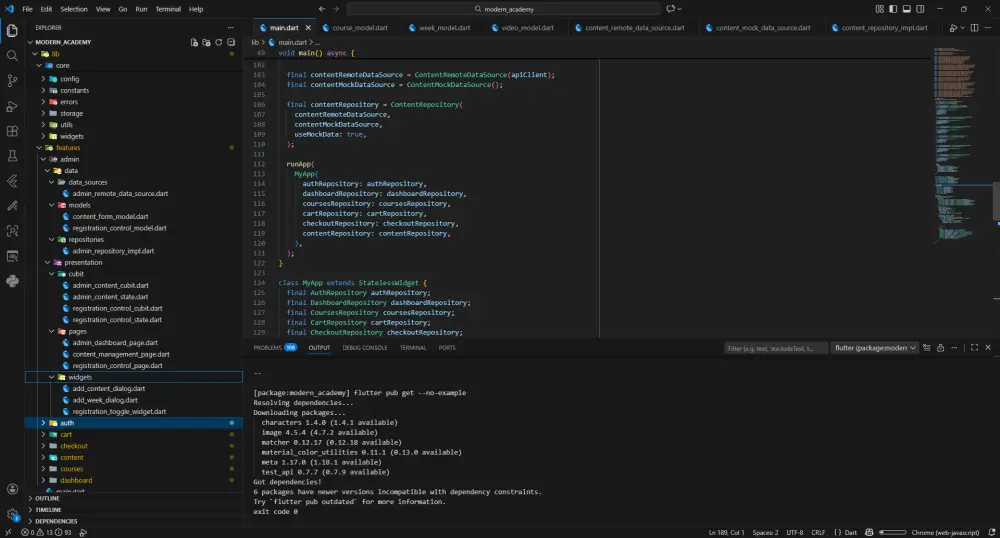Switch to the Problems panel tab
The image size is (1000, 538).
click(274, 347)
